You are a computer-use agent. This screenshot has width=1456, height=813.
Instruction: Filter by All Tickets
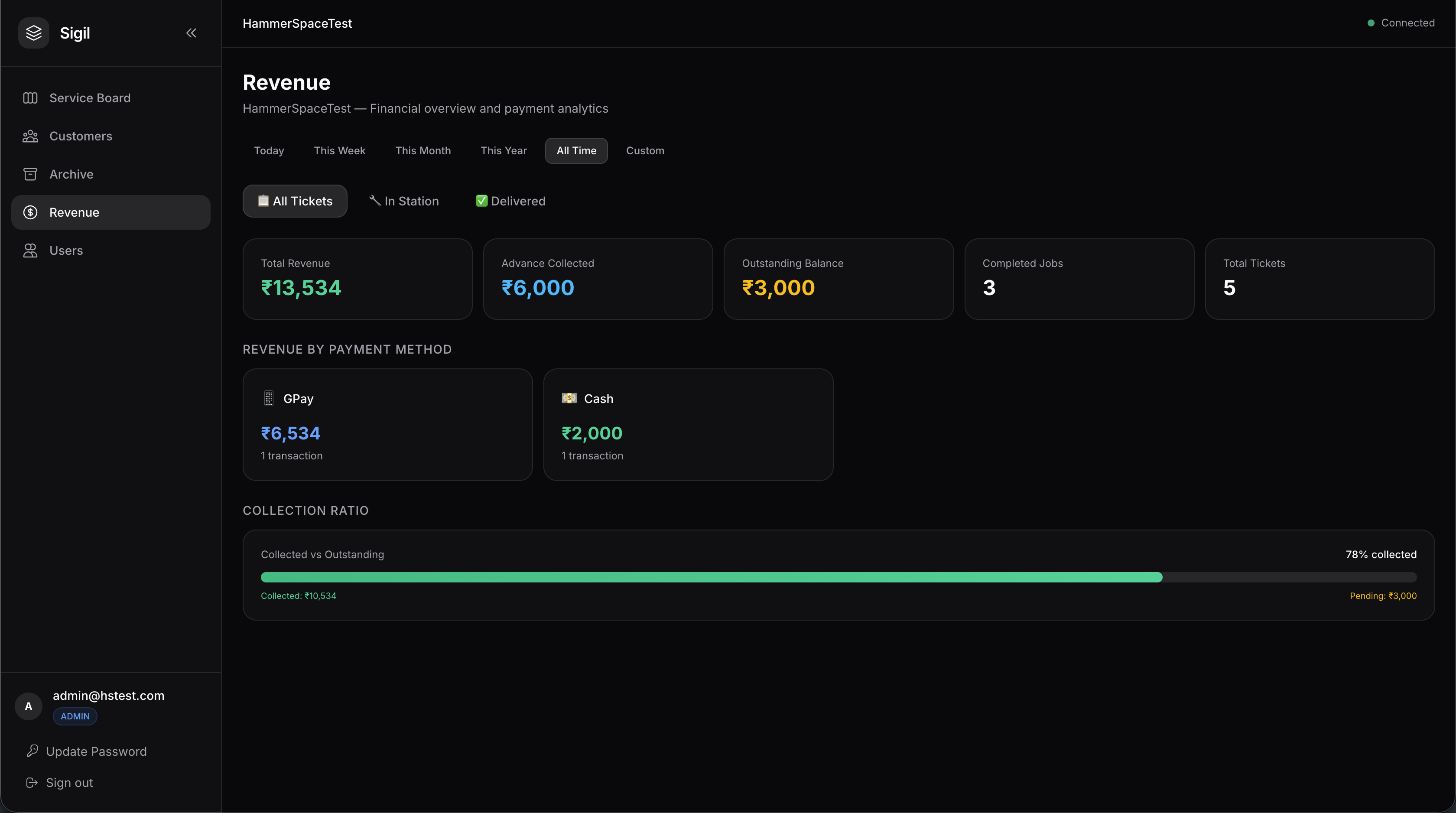[295, 201]
